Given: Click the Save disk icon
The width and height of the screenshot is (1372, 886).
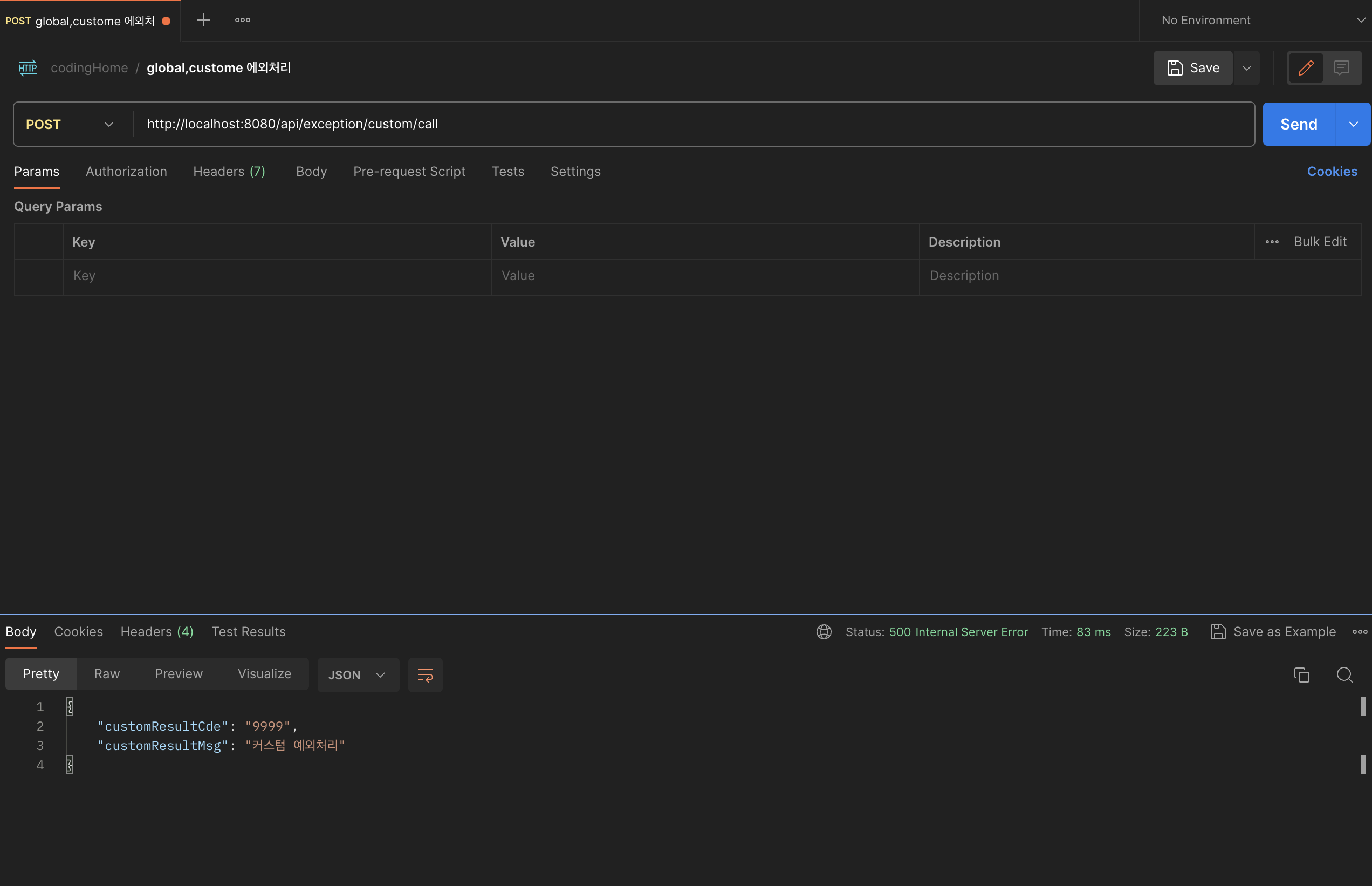Looking at the screenshot, I should (1175, 68).
